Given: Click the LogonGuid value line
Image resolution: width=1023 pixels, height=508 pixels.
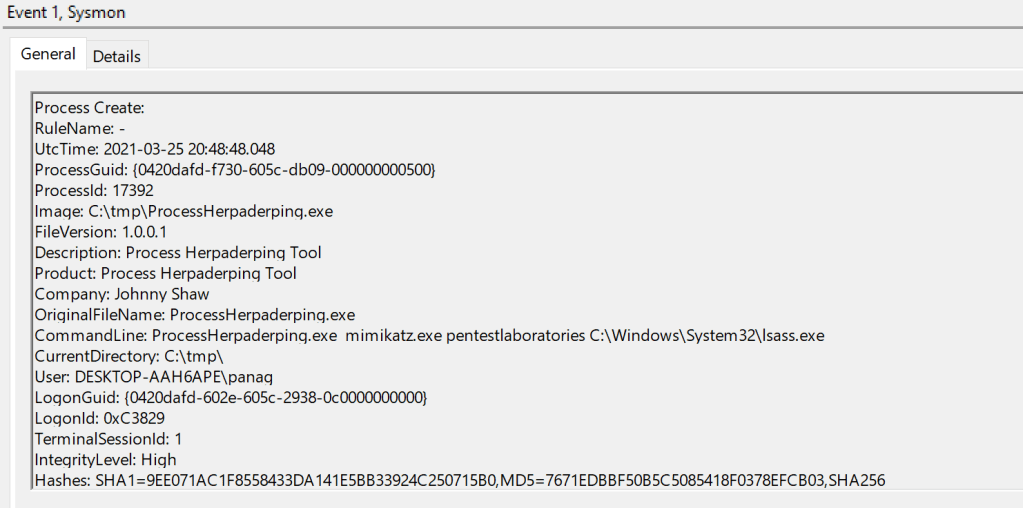Looking at the screenshot, I should pyautogui.click(x=230, y=398).
